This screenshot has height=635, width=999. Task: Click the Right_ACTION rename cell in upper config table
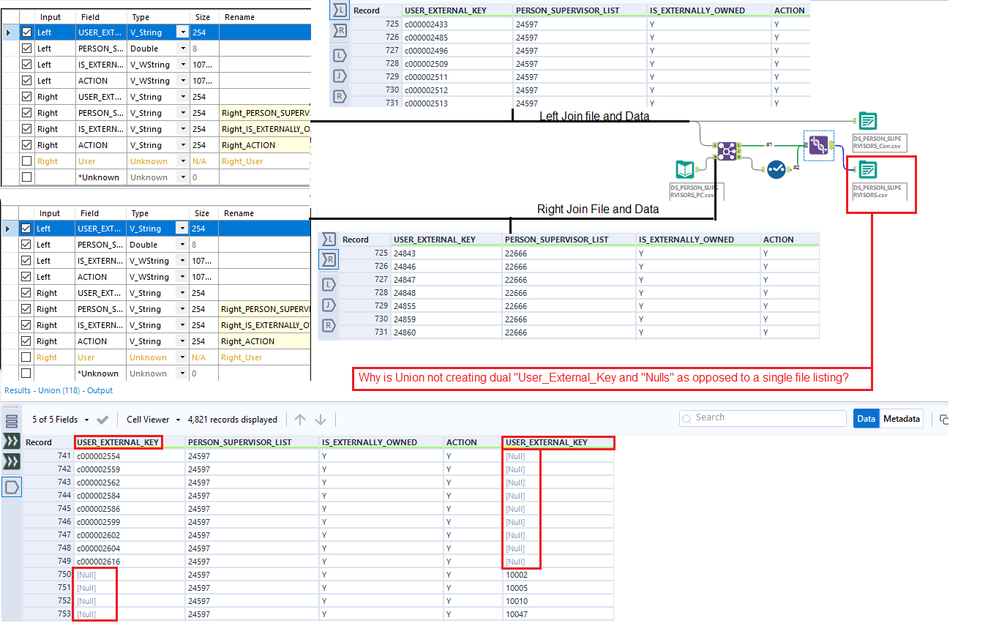[265, 145]
